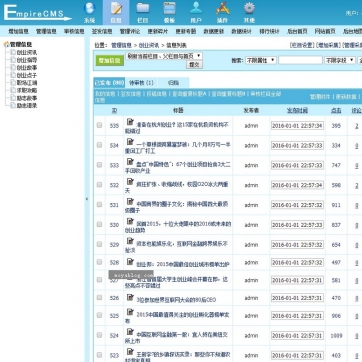Sort by the 发布时间 column header
The image size is (362, 362).
tap(297, 110)
